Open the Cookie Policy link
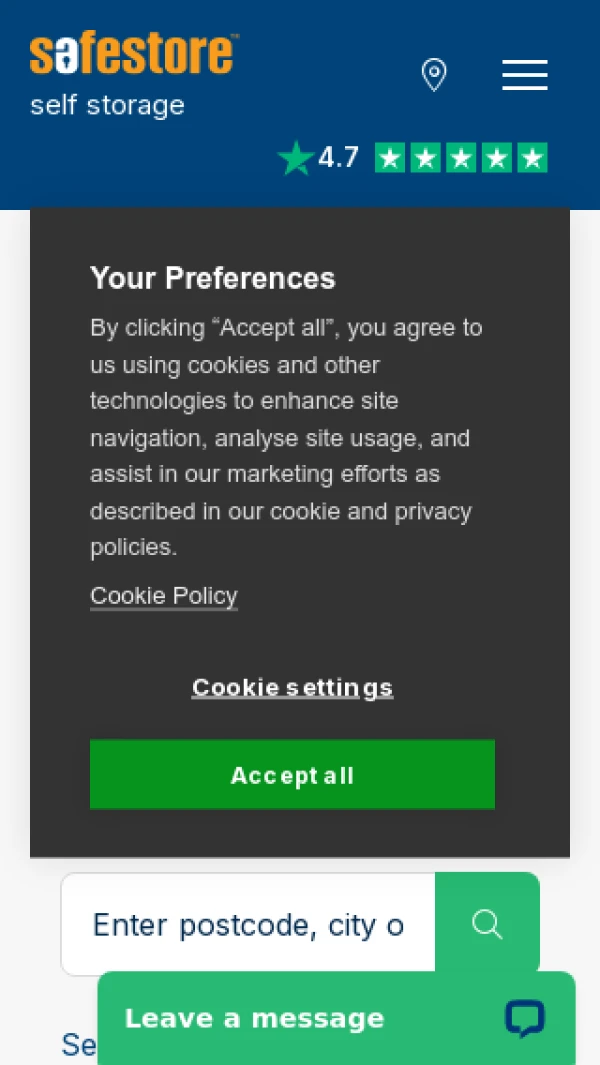Image resolution: width=600 pixels, height=1065 pixels. pos(164,596)
